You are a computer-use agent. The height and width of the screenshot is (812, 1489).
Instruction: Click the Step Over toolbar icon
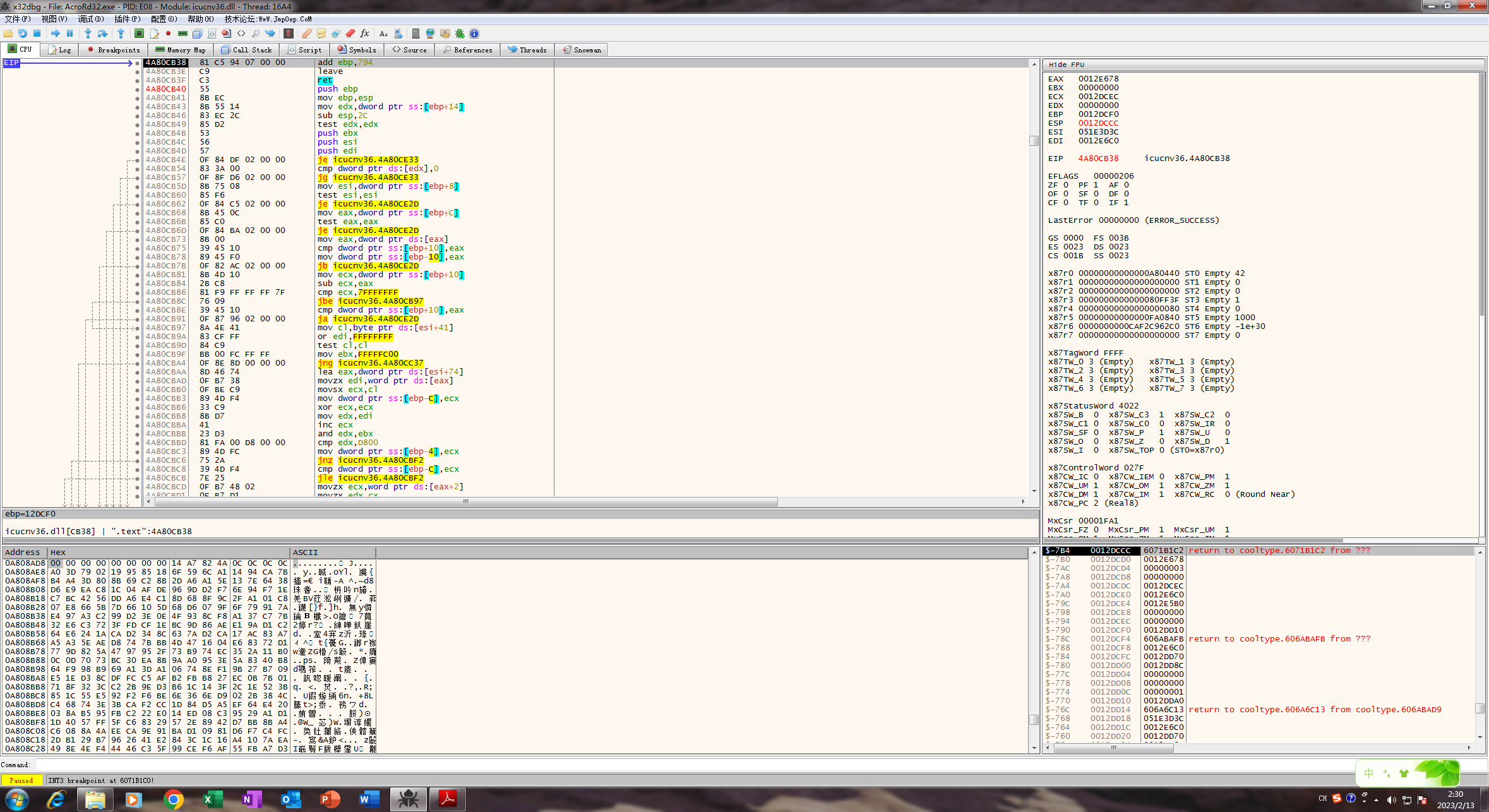click(103, 33)
